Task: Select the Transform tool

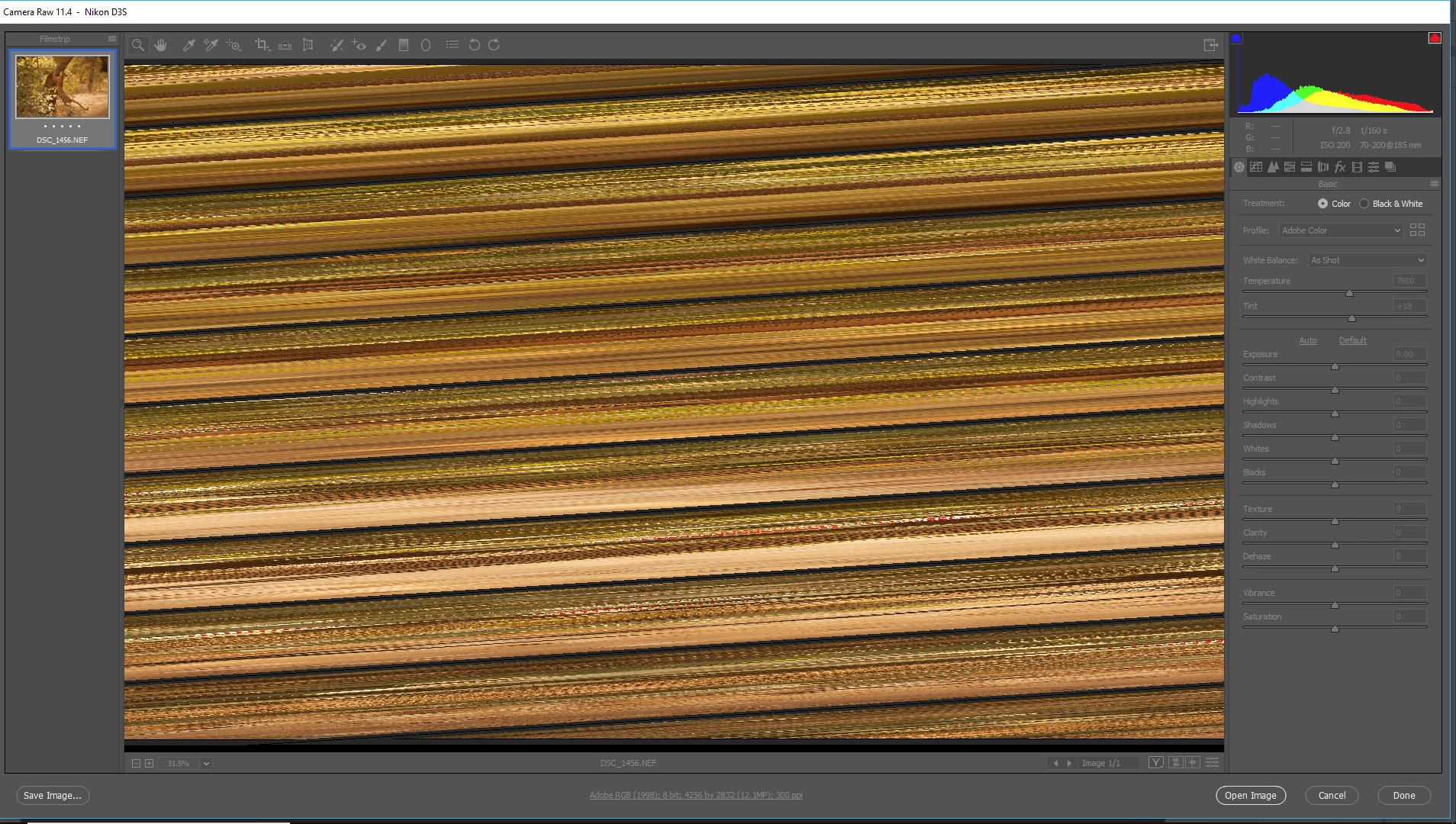Action: tap(308, 45)
